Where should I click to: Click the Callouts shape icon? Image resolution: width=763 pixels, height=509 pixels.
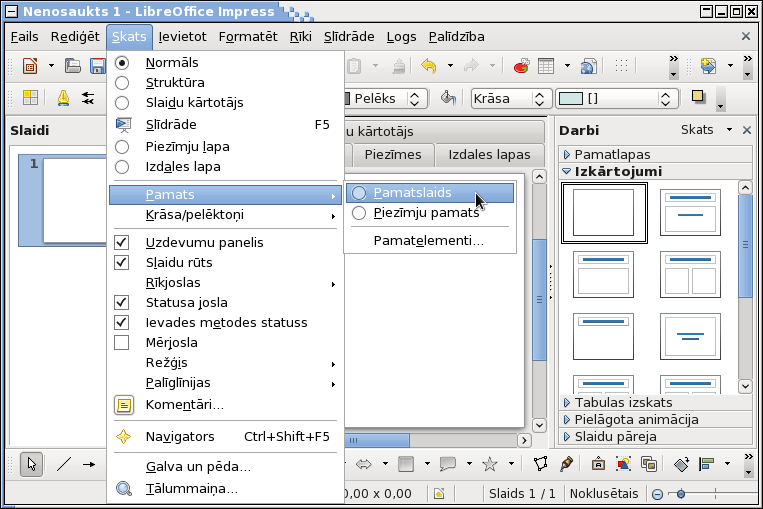point(448,464)
